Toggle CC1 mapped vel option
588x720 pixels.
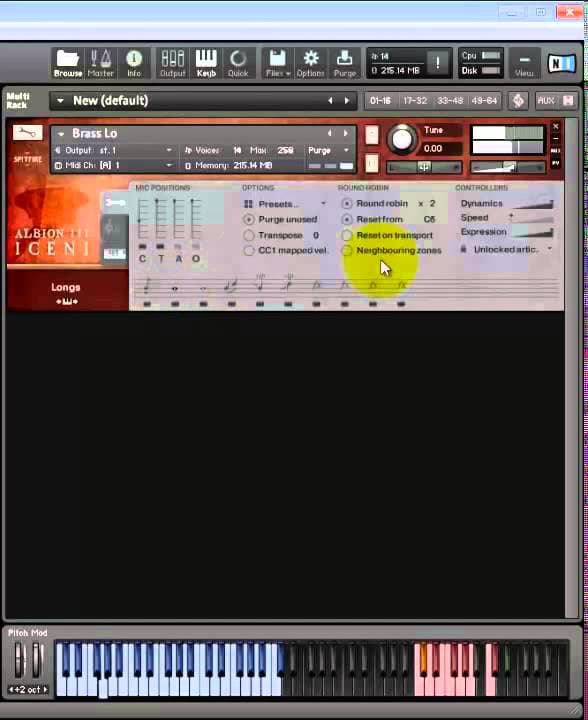click(x=249, y=251)
